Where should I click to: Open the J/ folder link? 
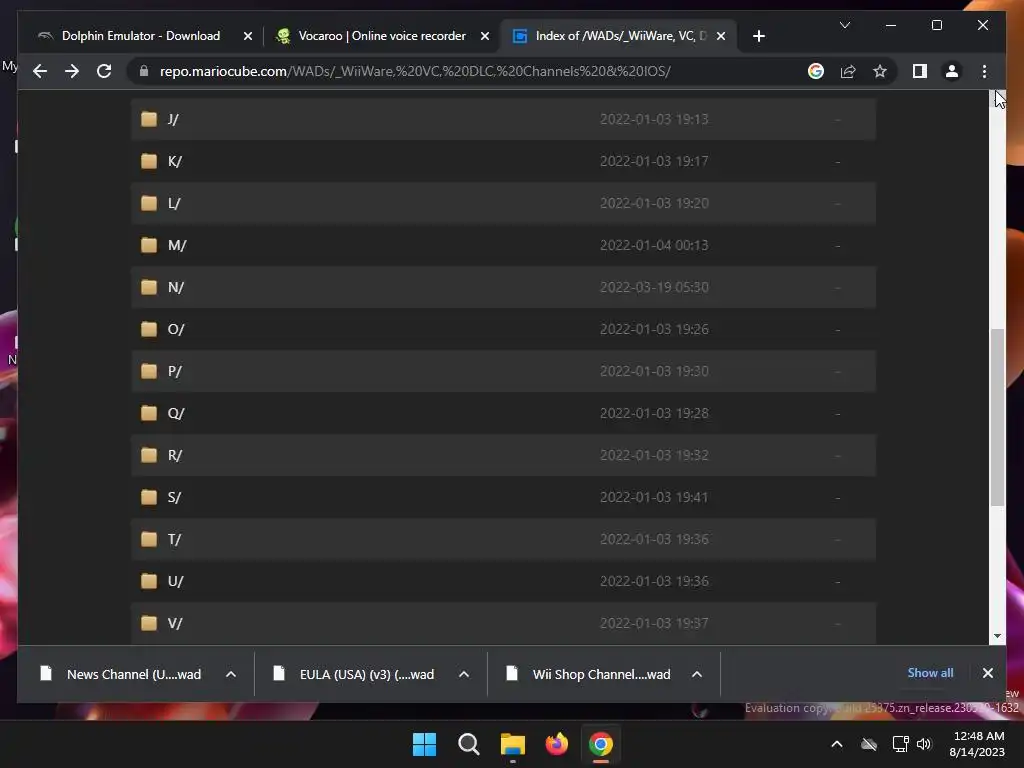click(x=173, y=120)
